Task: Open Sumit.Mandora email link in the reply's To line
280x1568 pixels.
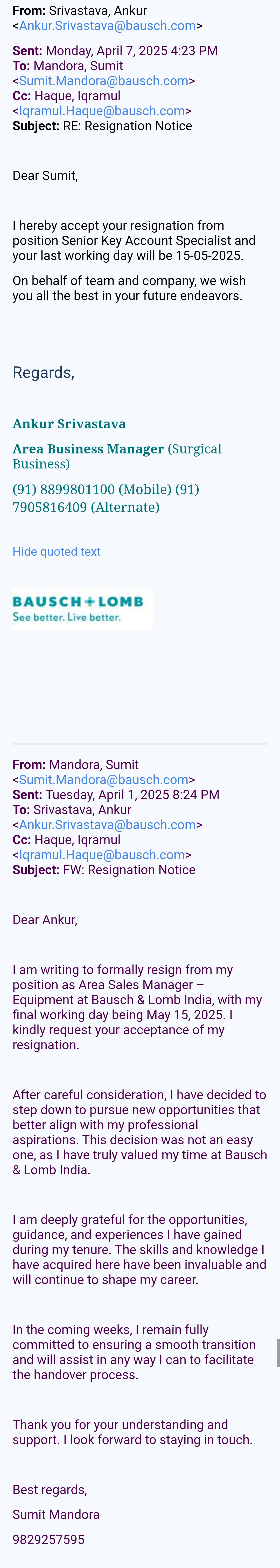Action: [104, 81]
